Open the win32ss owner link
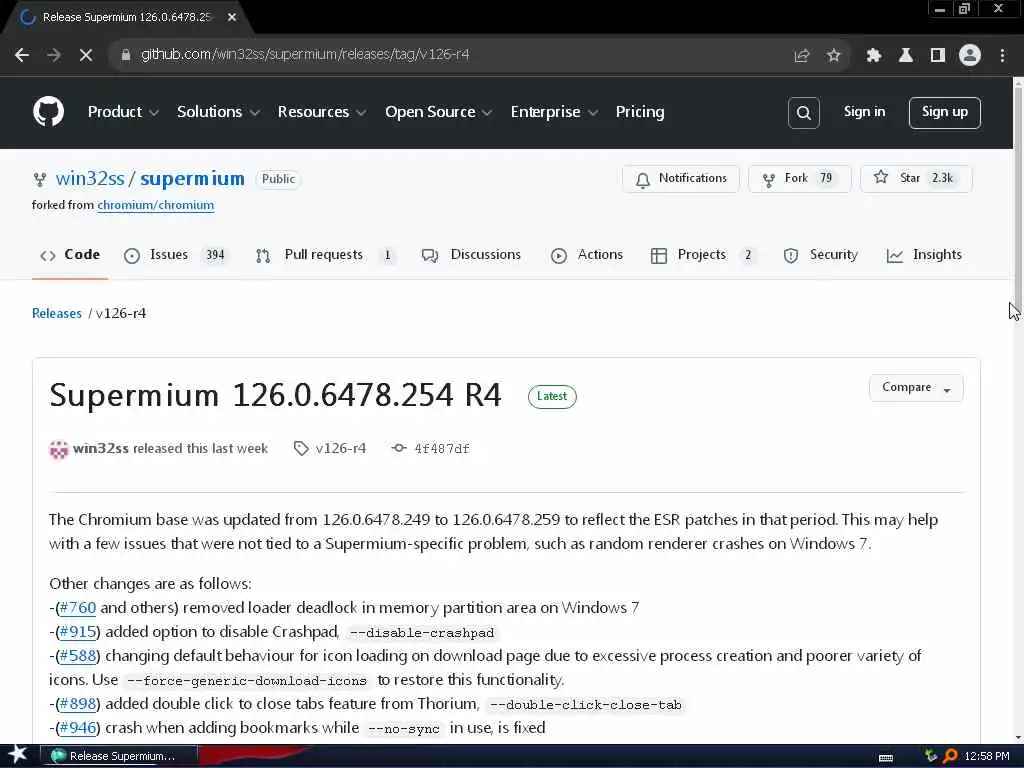The height and width of the screenshot is (768, 1024). 90,178
